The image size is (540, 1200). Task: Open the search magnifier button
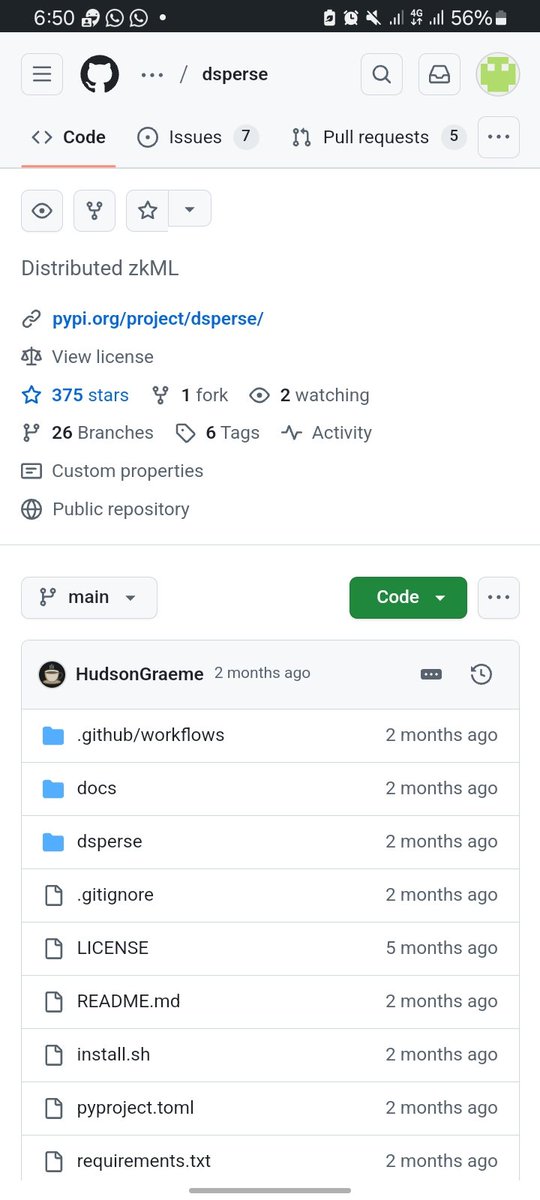[x=382, y=74]
